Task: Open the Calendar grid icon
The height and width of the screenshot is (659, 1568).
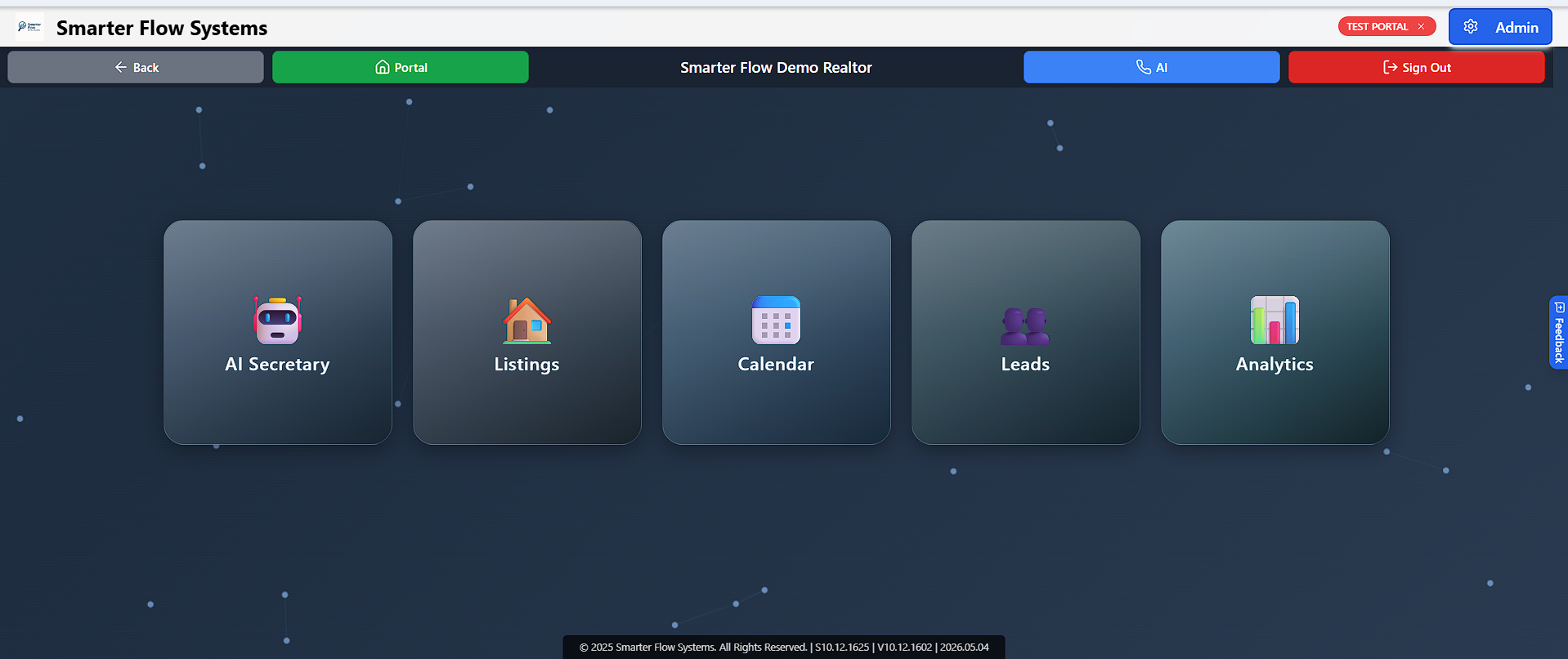Action: coord(776,320)
